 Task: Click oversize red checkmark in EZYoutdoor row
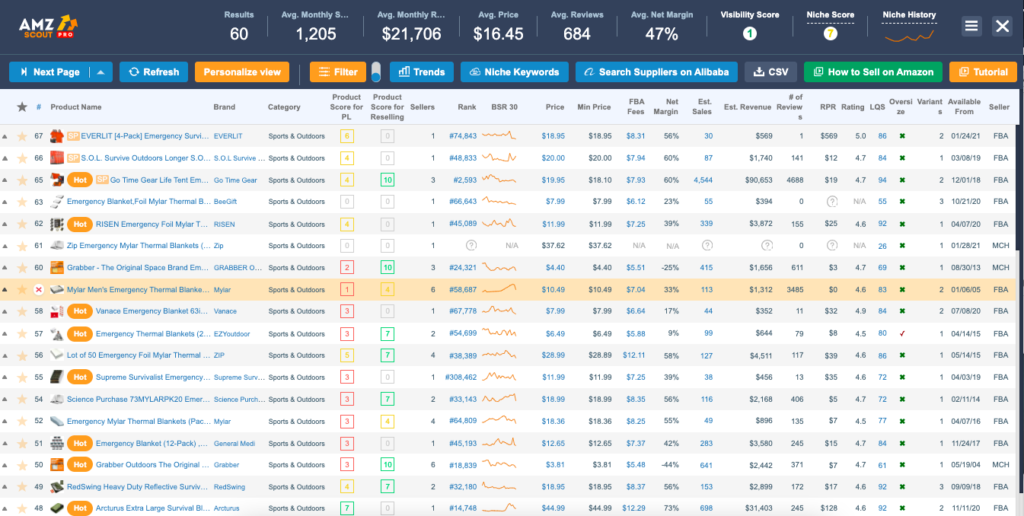pos(902,334)
